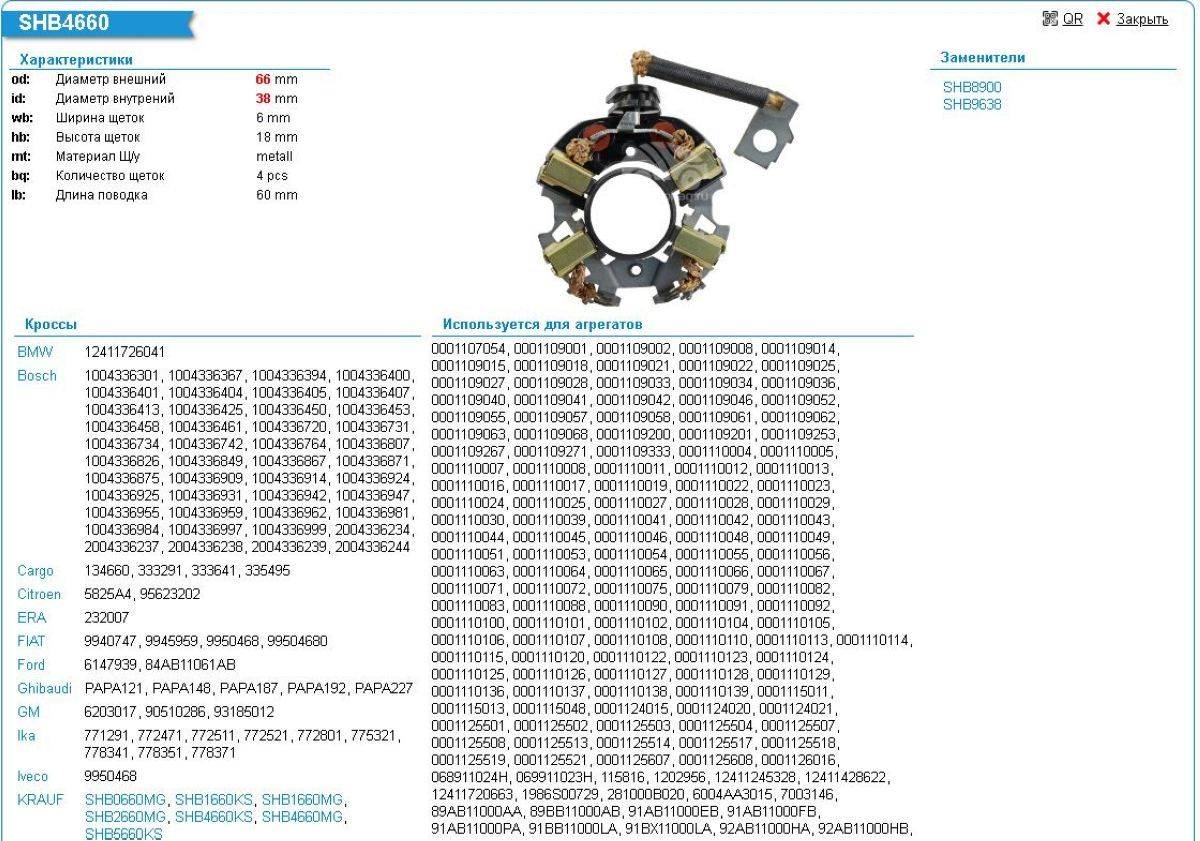Click the Закрыть link

pos(1142,20)
